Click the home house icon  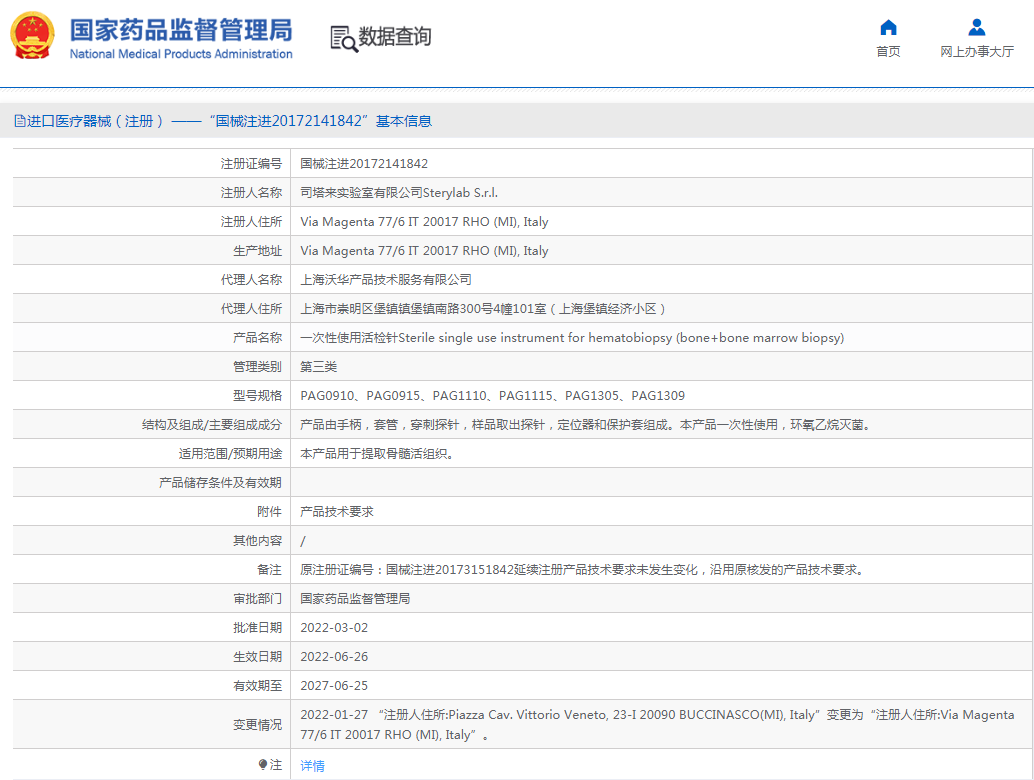[888, 27]
